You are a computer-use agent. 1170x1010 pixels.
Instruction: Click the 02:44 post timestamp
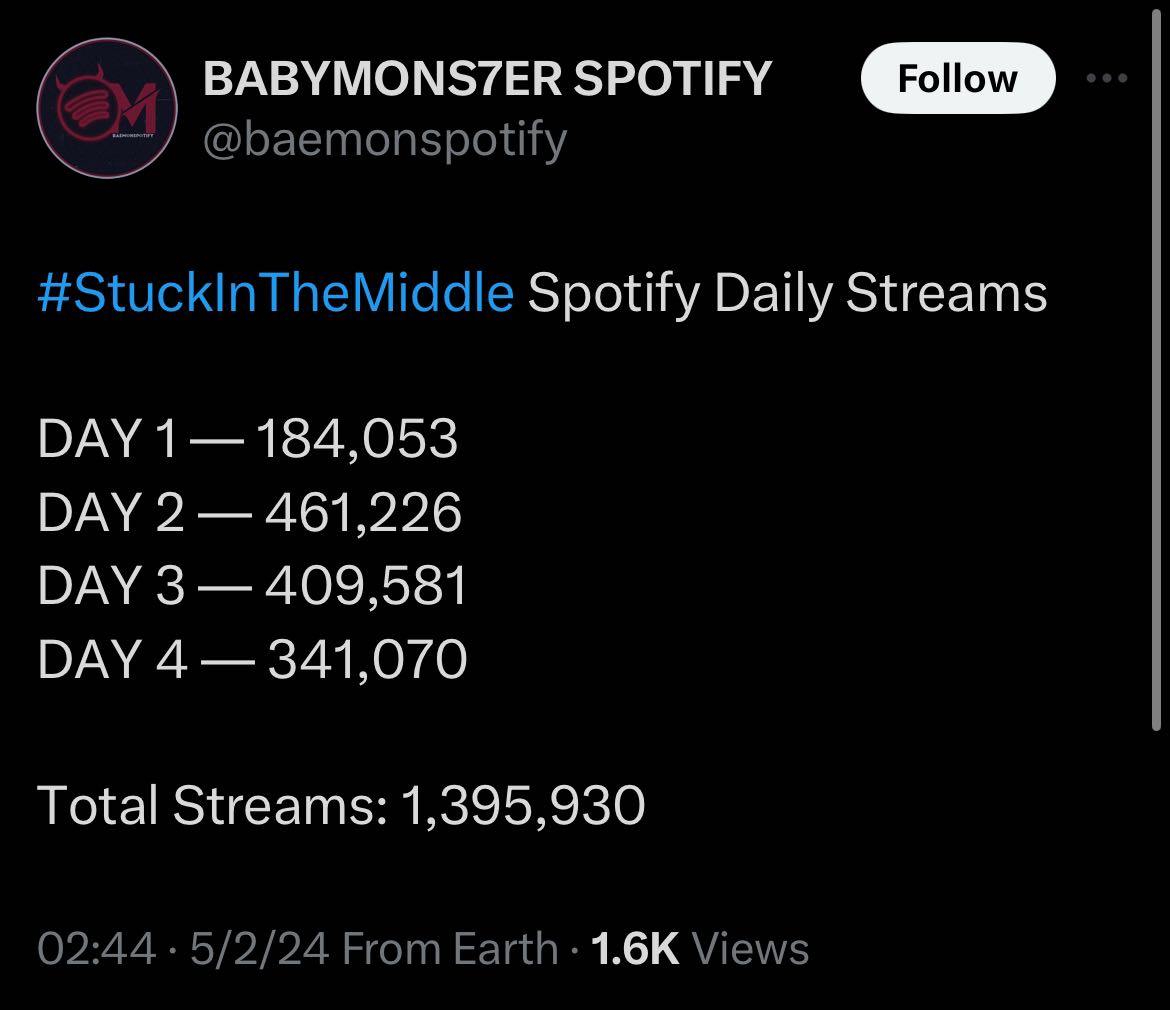pyautogui.click(x=96, y=948)
